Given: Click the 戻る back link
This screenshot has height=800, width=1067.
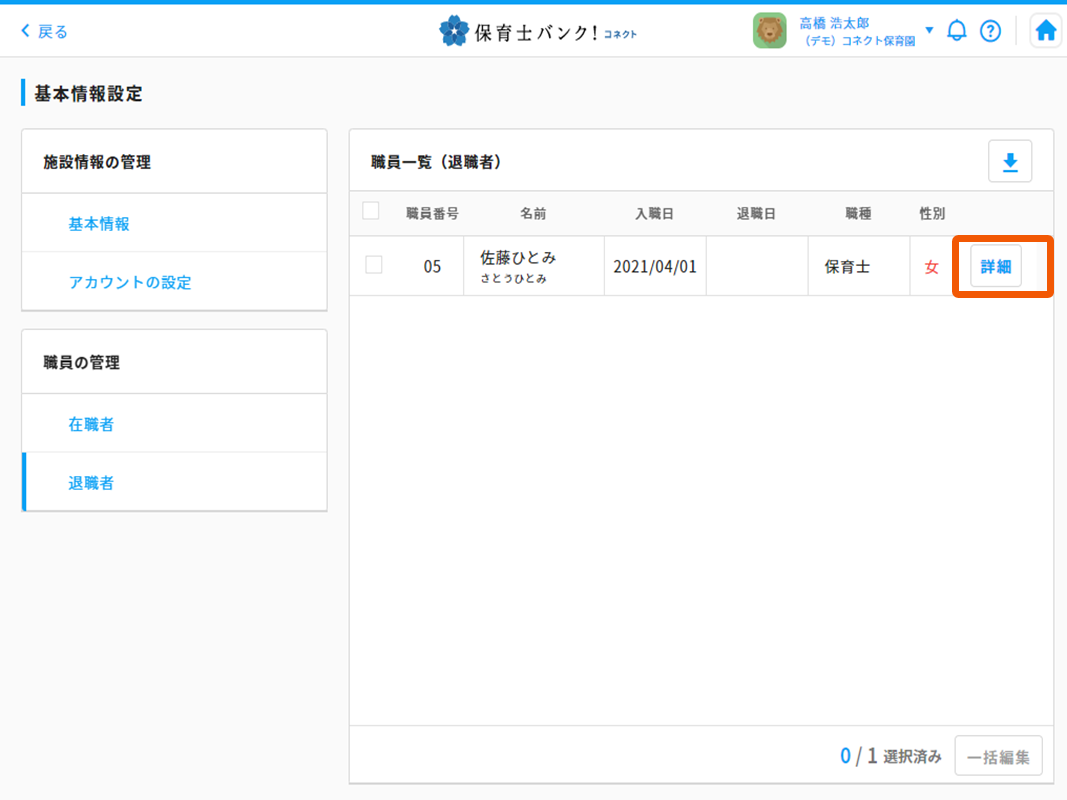Looking at the screenshot, I should [x=53, y=32].
